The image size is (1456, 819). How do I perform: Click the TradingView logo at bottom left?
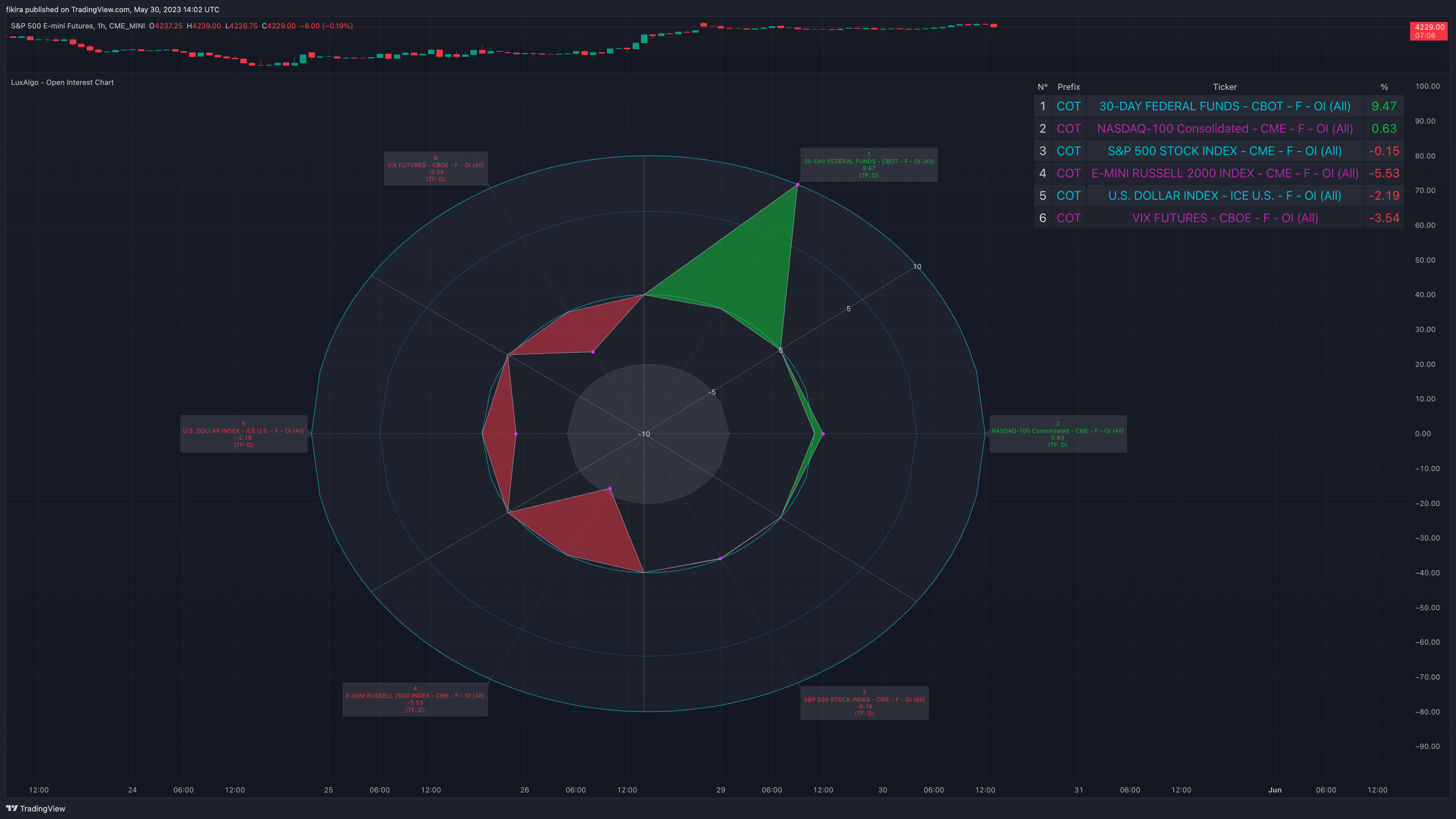click(36, 808)
